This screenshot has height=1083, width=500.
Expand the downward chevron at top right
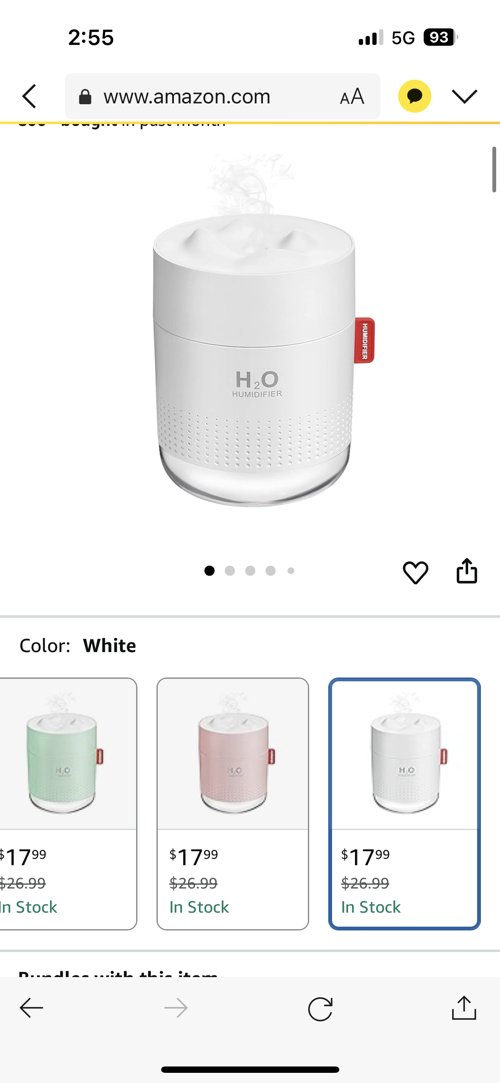[x=465, y=96]
